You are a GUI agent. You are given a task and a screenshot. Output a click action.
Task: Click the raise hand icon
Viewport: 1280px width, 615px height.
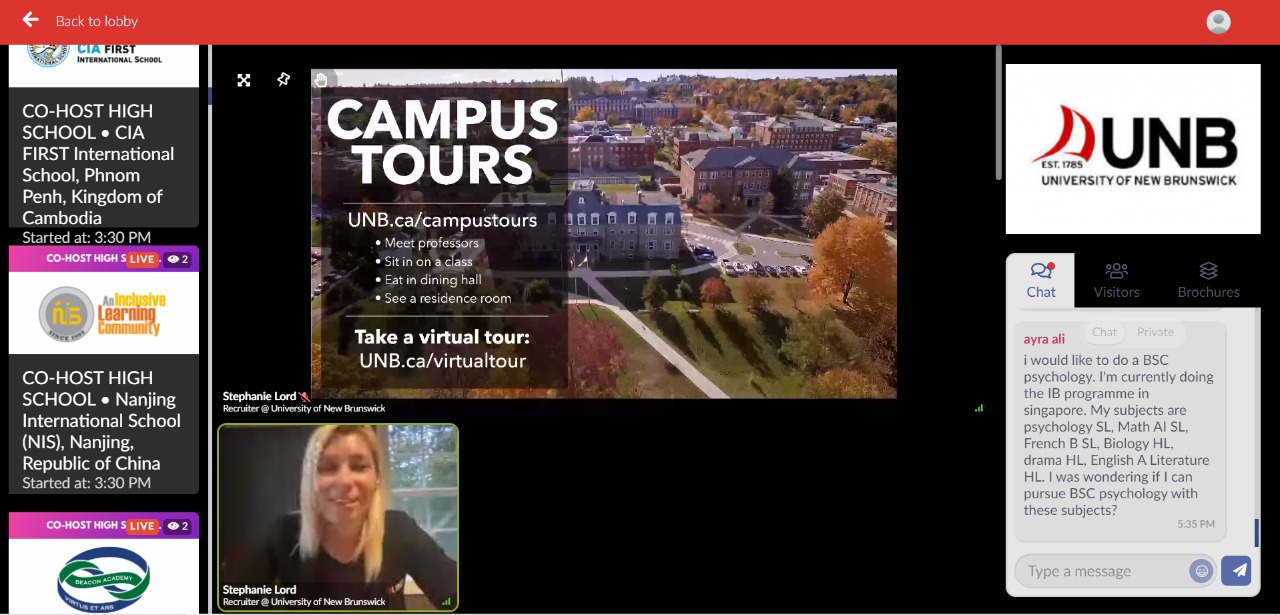tap(321, 80)
